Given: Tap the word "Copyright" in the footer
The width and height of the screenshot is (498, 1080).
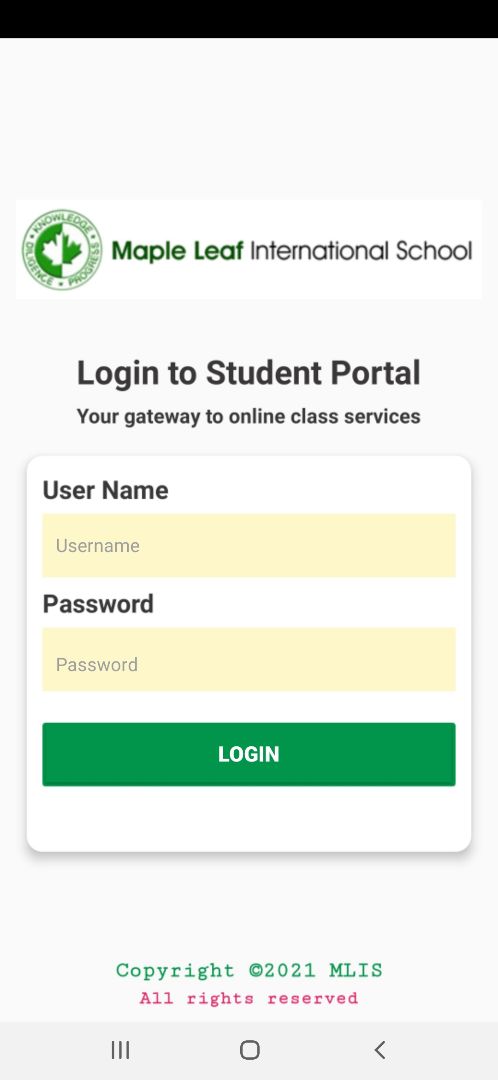Looking at the screenshot, I should coord(175,971).
